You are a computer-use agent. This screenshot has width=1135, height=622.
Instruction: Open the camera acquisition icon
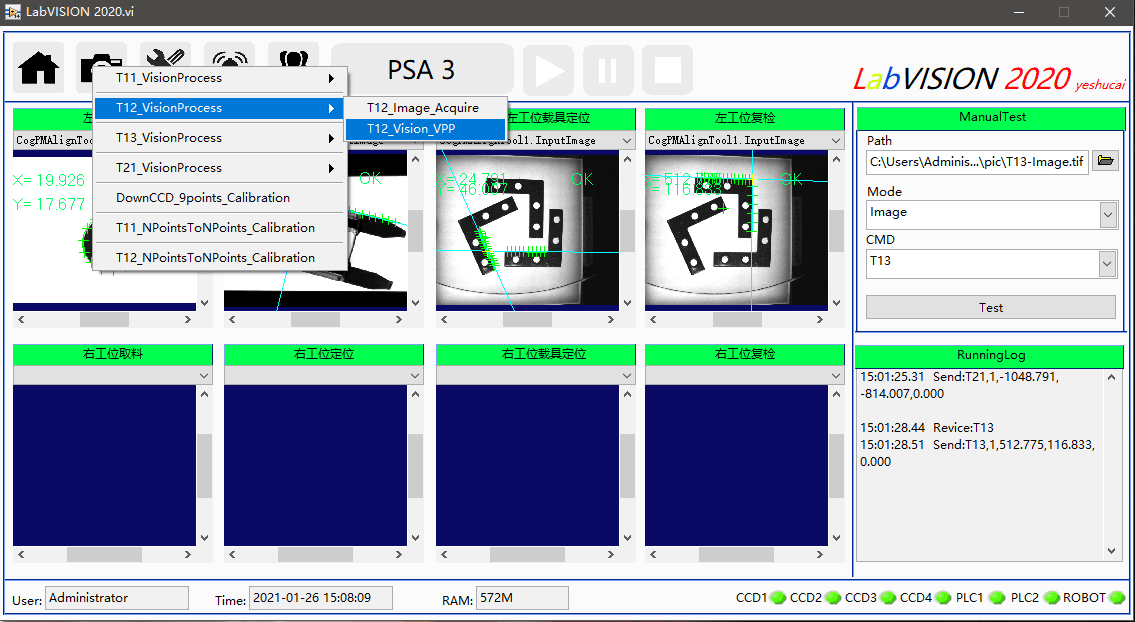click(x=101, y=63)
